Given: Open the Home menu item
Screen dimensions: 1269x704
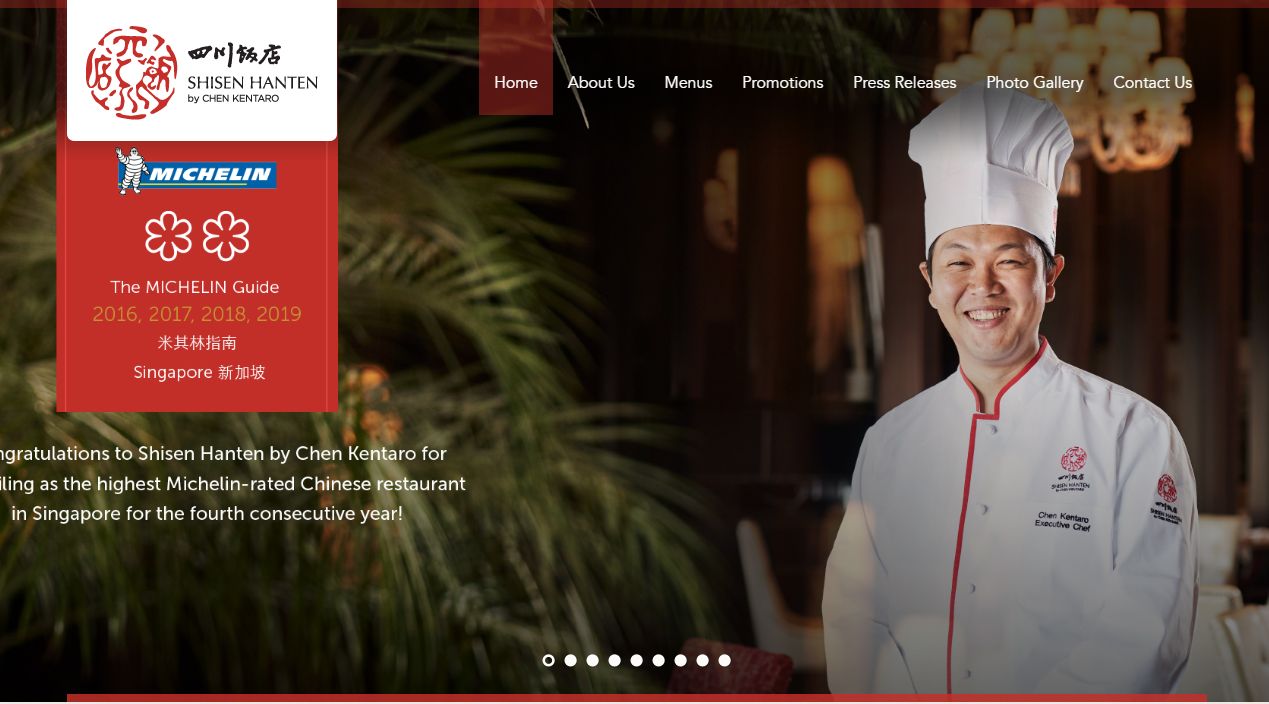Looking at the screenshot, I should coord(516,82).
